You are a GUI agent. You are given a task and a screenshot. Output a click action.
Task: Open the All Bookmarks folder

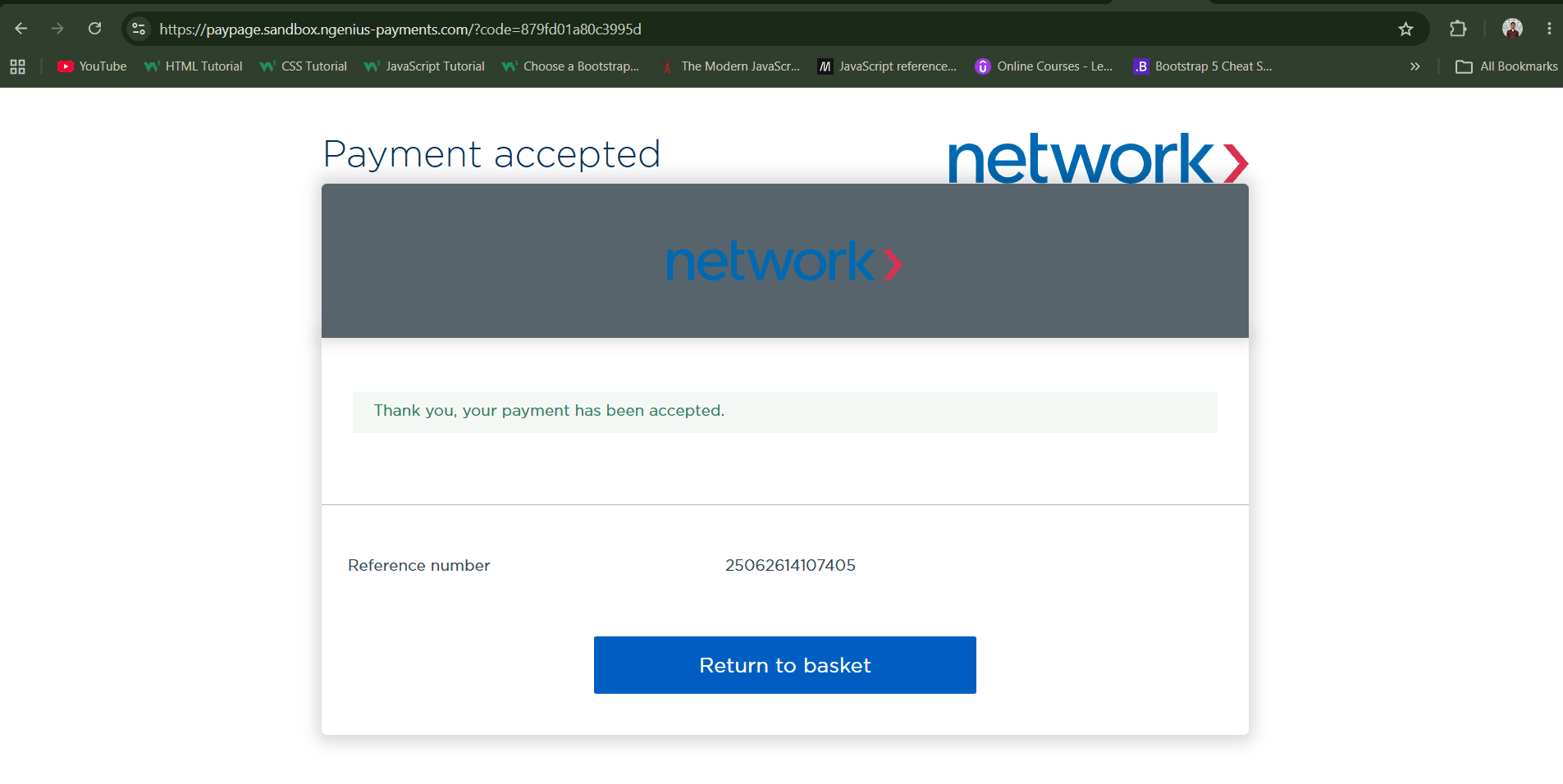(x=1506, y=66)
